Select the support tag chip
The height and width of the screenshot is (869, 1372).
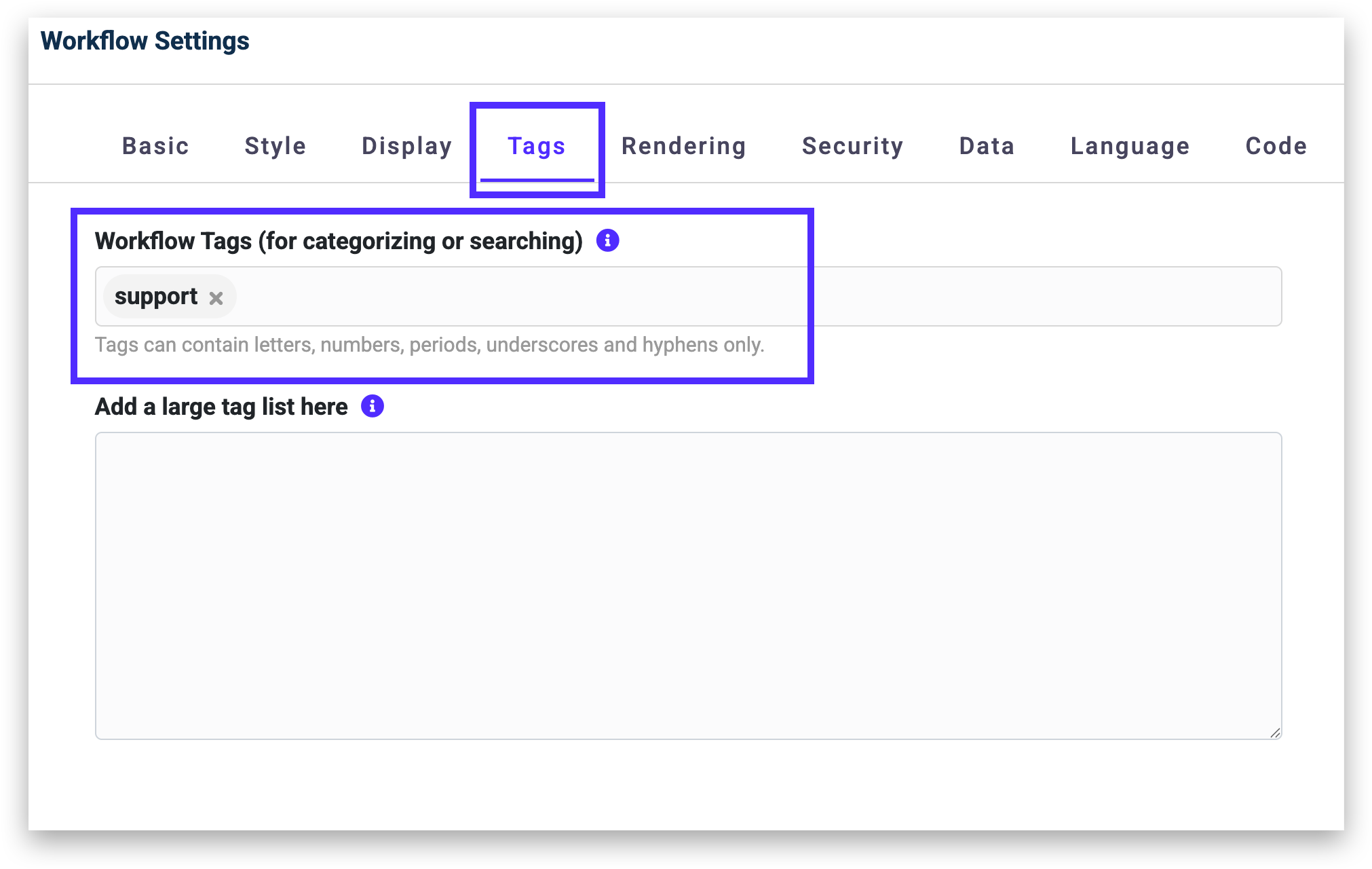click(156, 297)
